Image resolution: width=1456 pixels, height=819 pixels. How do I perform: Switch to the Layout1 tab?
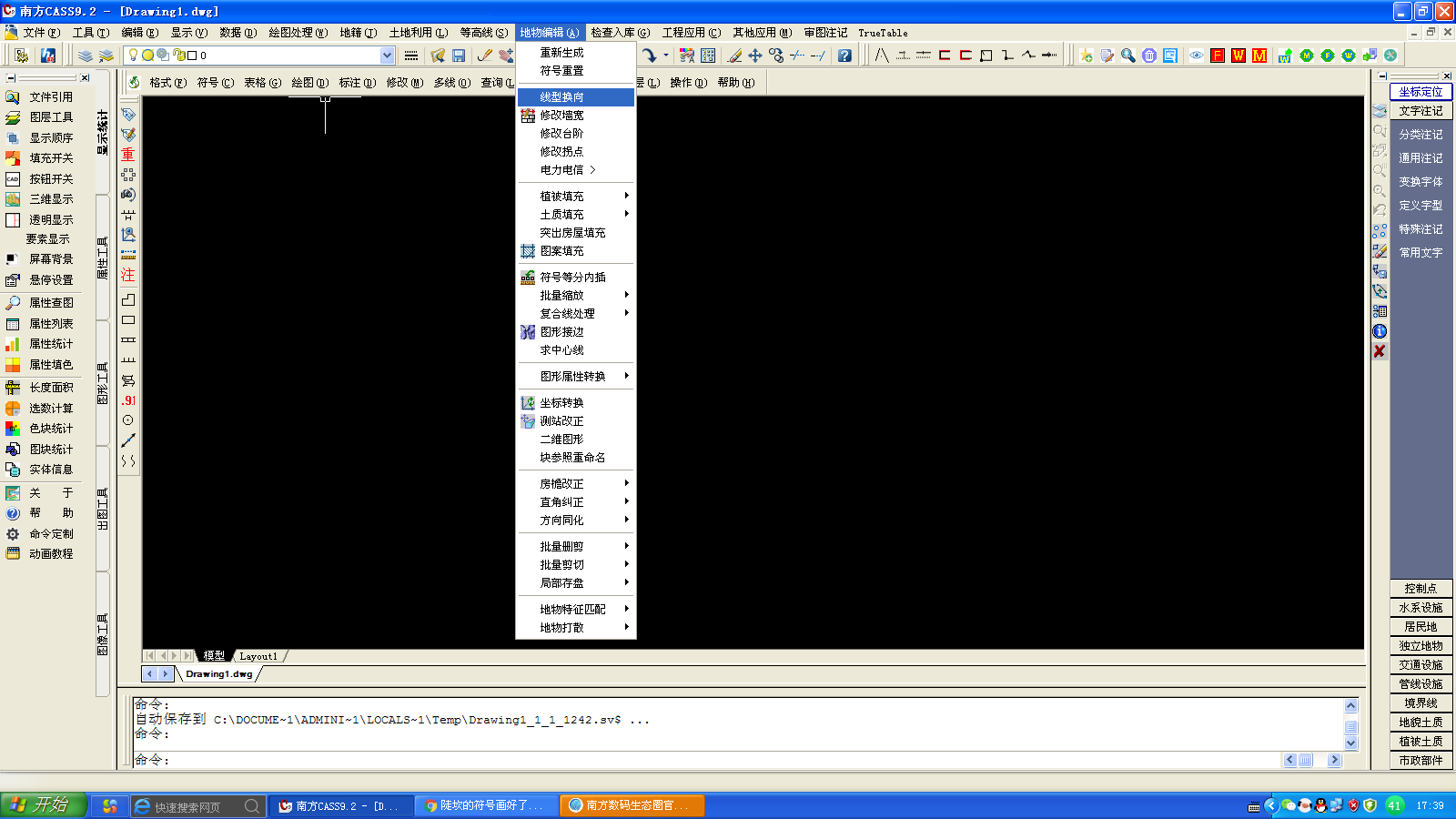(x=259, y=656)
